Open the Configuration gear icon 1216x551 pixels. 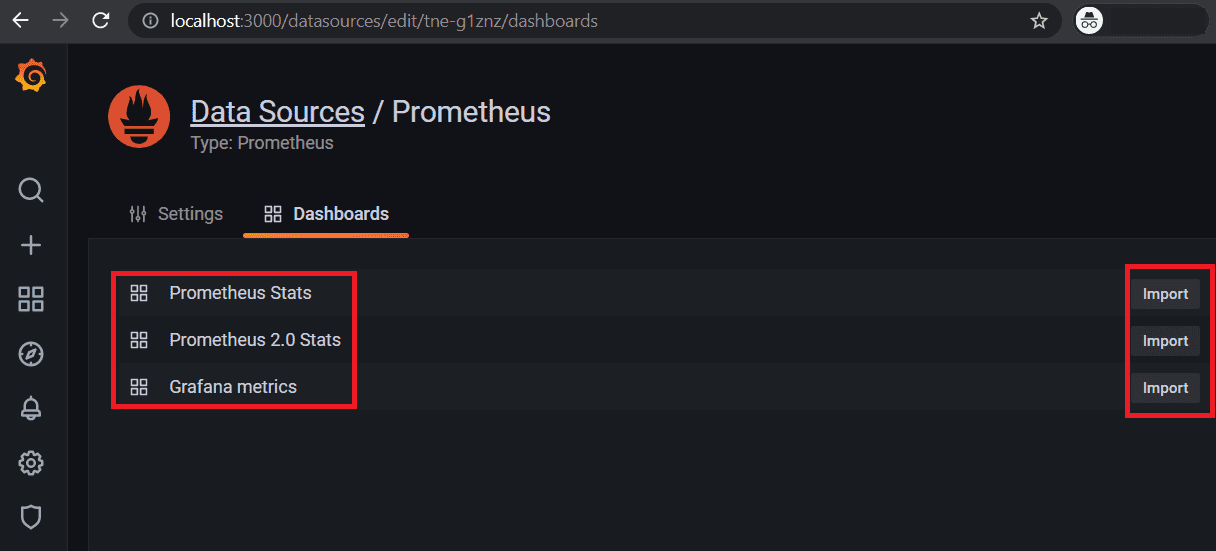point(31,463)
